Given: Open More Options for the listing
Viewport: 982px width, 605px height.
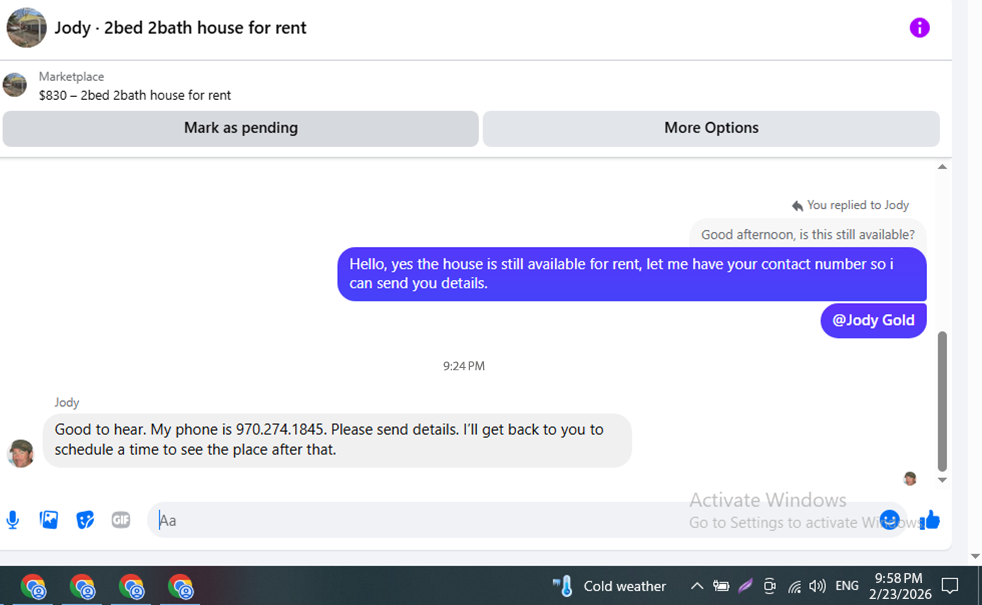Looking at the screenshot, I should point(711,128).
